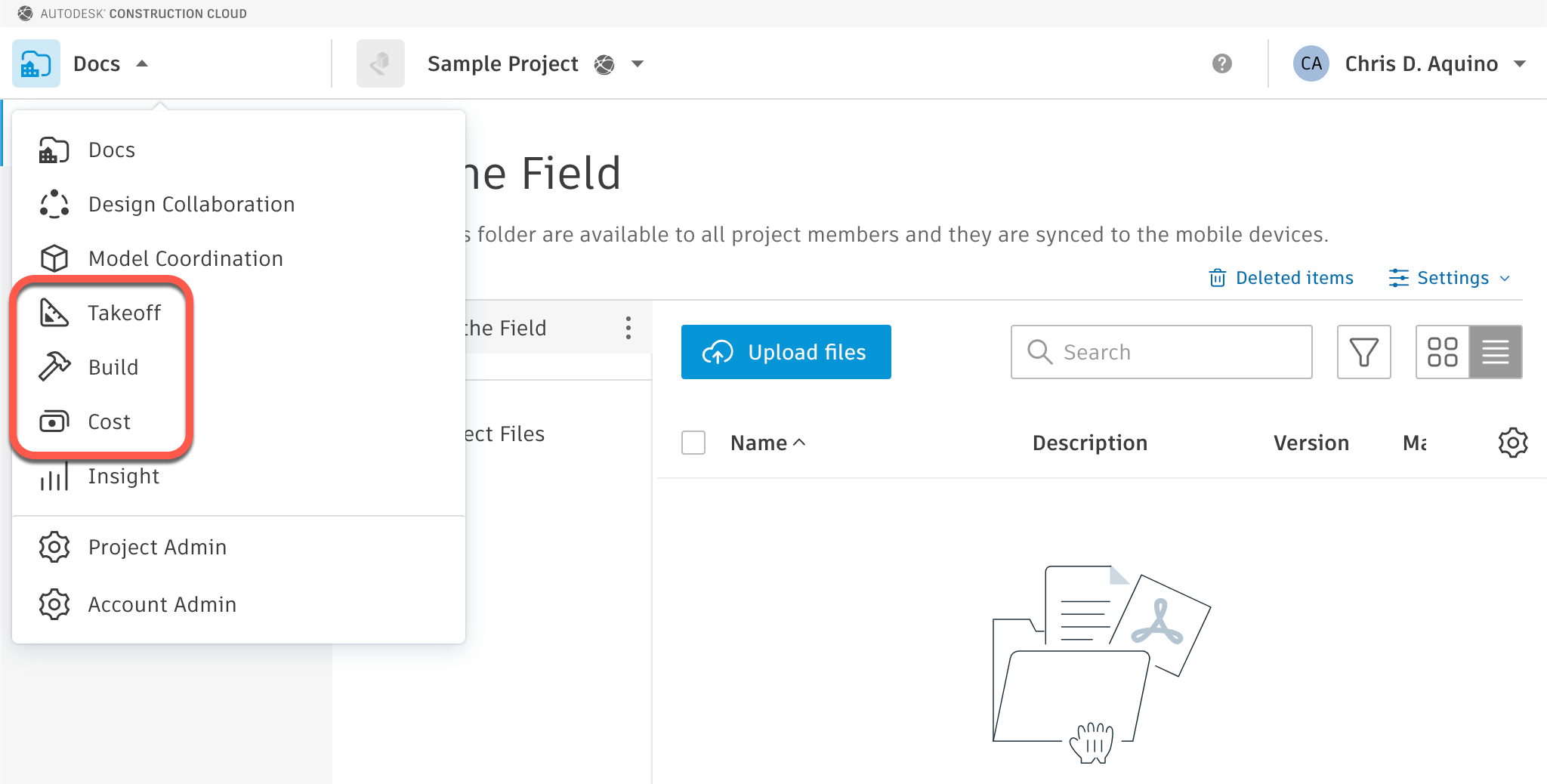1547x784 pixels.
Task: Collapse the Docs module switcher
Action: (97, 63)
